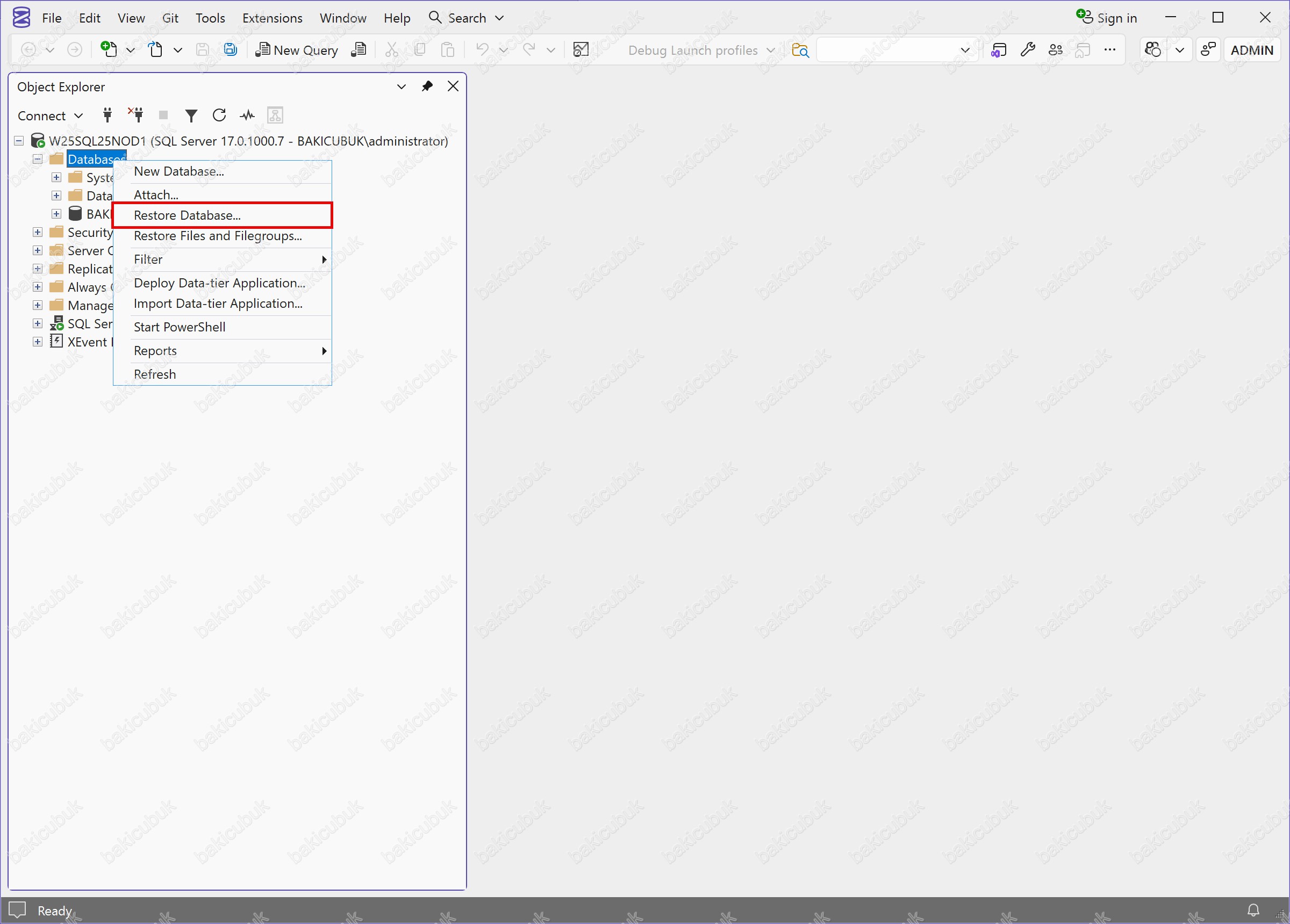The height and width of the screenshot is (924, 1290).
Task: Click the Disconnect plug icon with red X
Action: tap(136, 115)
